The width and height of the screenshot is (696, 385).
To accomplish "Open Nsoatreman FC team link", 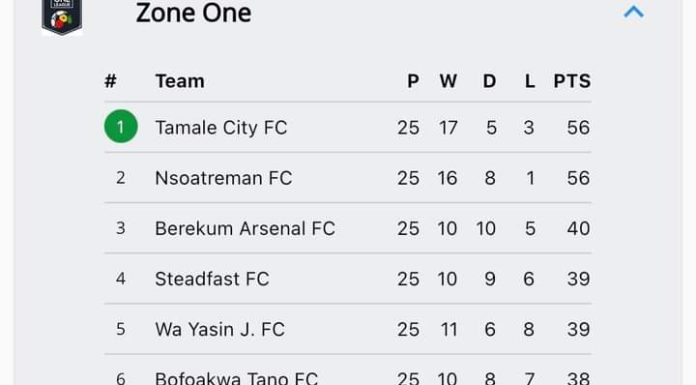I will (x=223, y=178).
